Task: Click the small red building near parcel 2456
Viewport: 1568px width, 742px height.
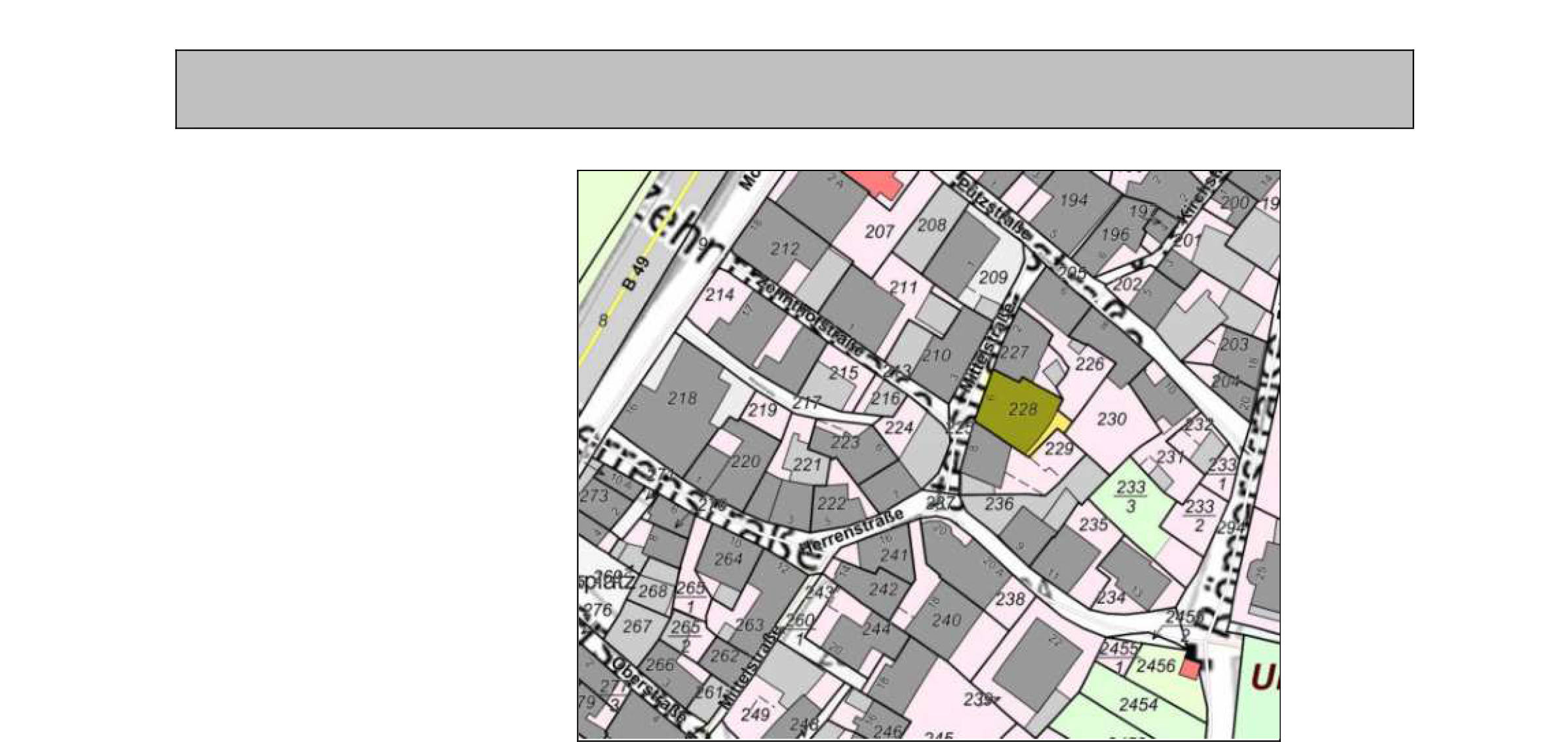Action: pyautogui.click(x=1190, y=669)
